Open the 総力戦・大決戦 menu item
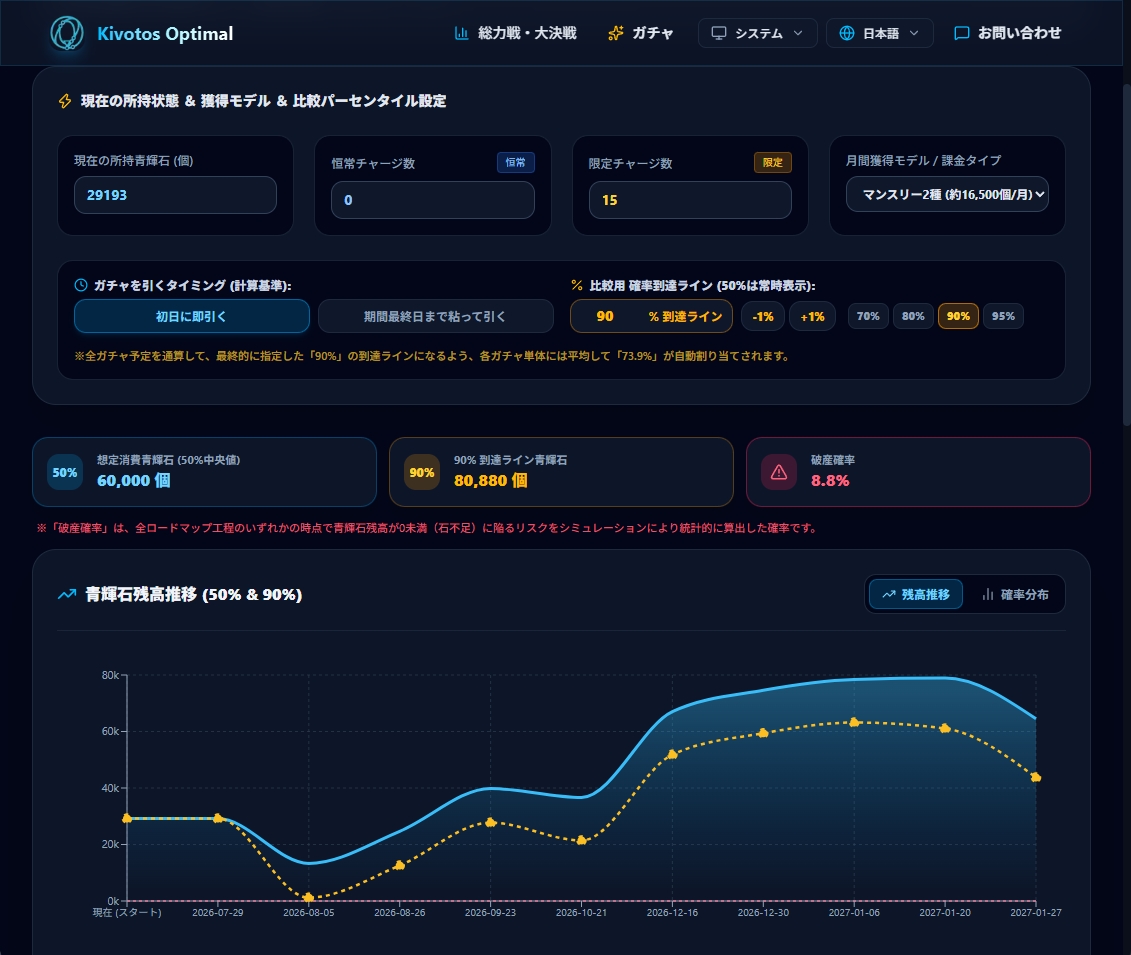 pyautogui.click(x=515, y=33)
